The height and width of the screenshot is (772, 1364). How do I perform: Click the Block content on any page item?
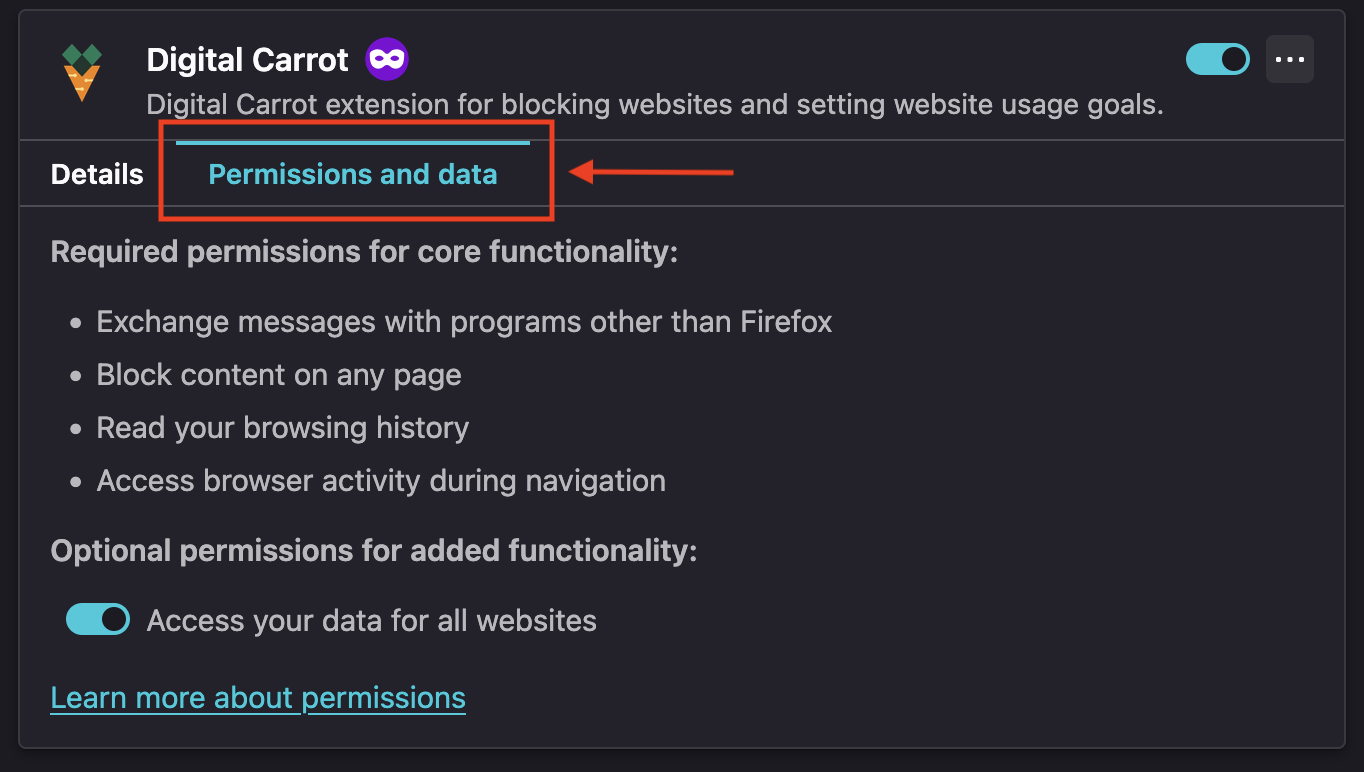pyautogui.click(x=279, y=375)
